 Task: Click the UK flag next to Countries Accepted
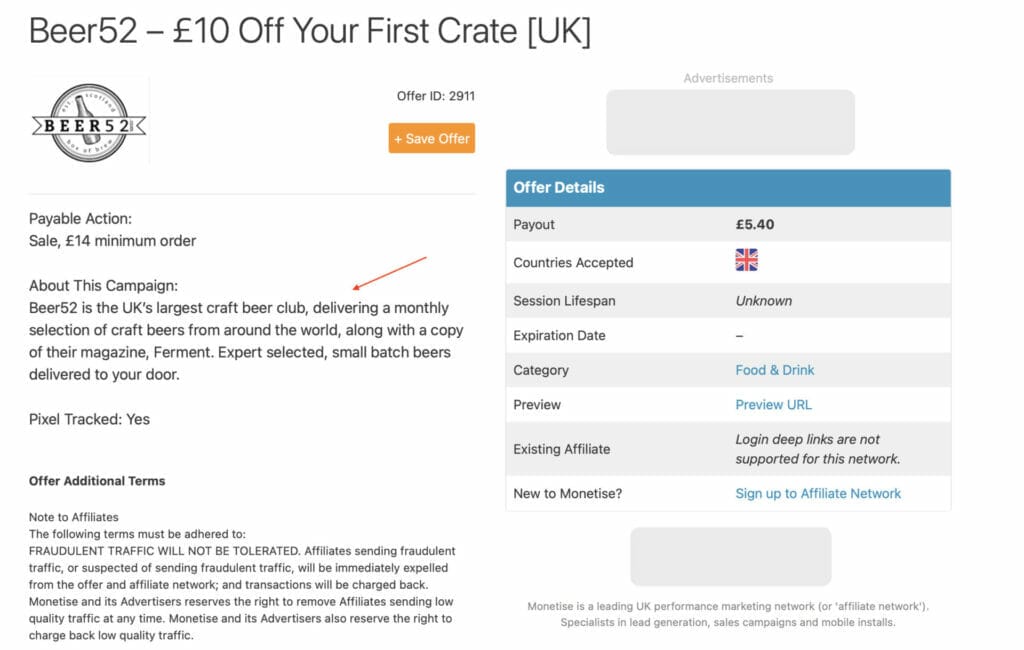pyautogui.click(x=745, y=260)
